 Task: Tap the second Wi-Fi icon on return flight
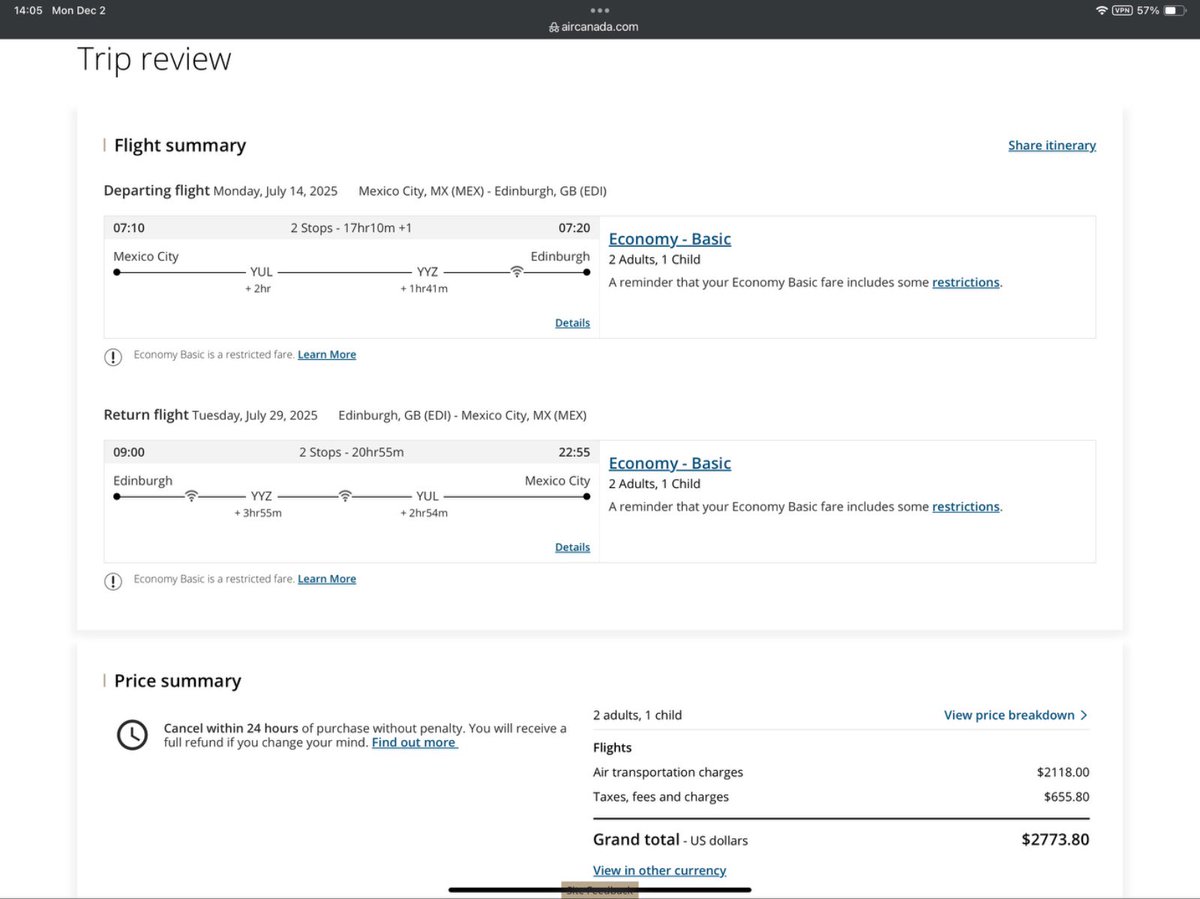345,495
